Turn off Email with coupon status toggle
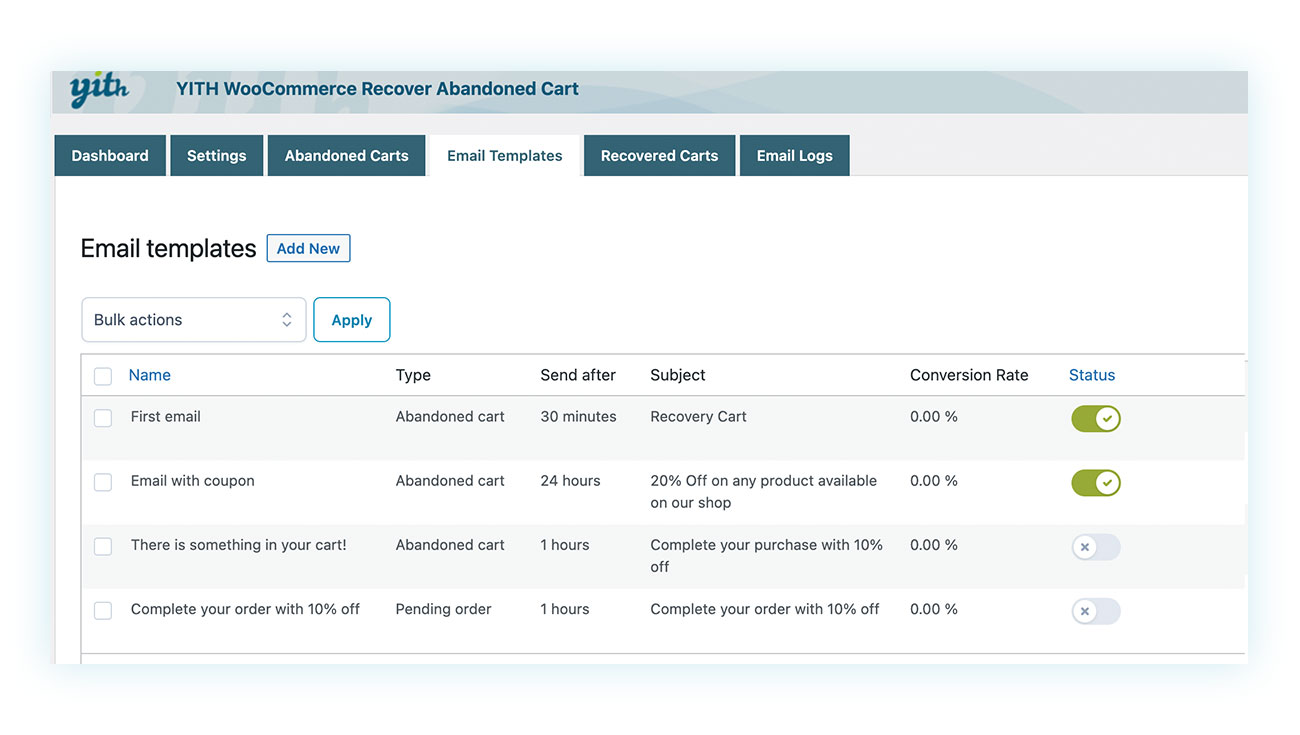 tap(1096, 483)
